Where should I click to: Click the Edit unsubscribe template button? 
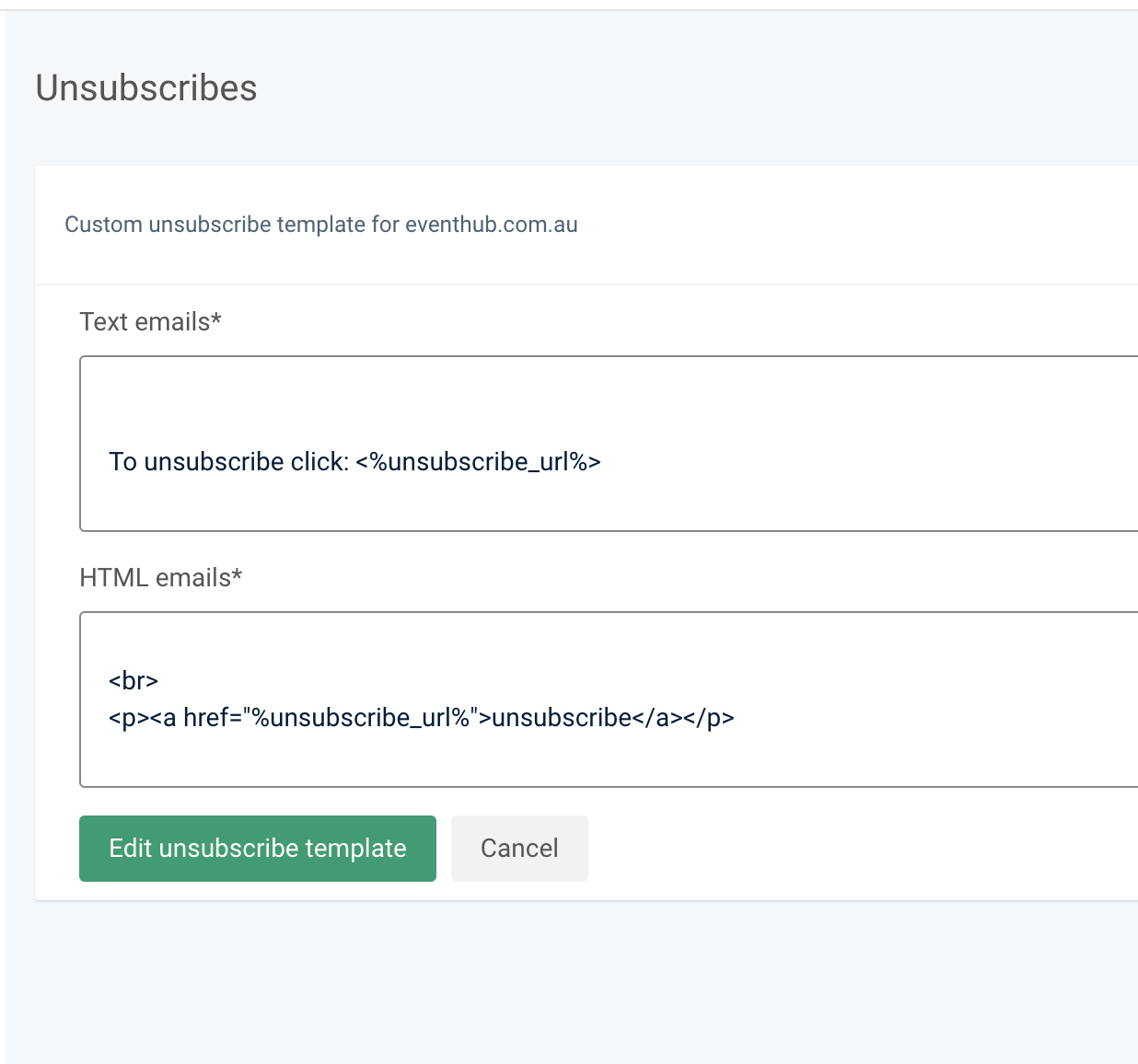click(x=257, y=848)
